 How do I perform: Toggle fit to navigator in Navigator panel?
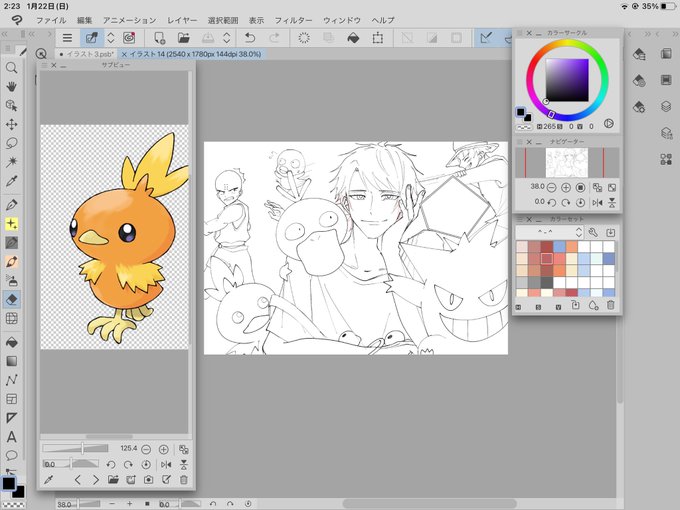[x=597, y=187]
